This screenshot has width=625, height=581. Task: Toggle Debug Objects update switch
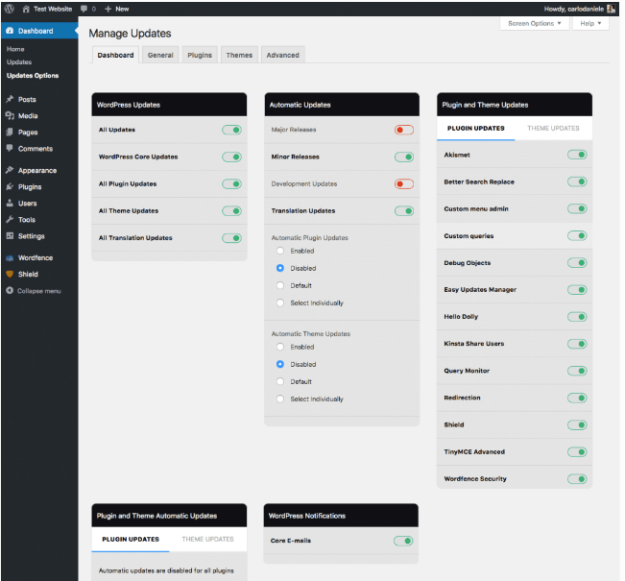pyautogui.click(x=577, y=263)
